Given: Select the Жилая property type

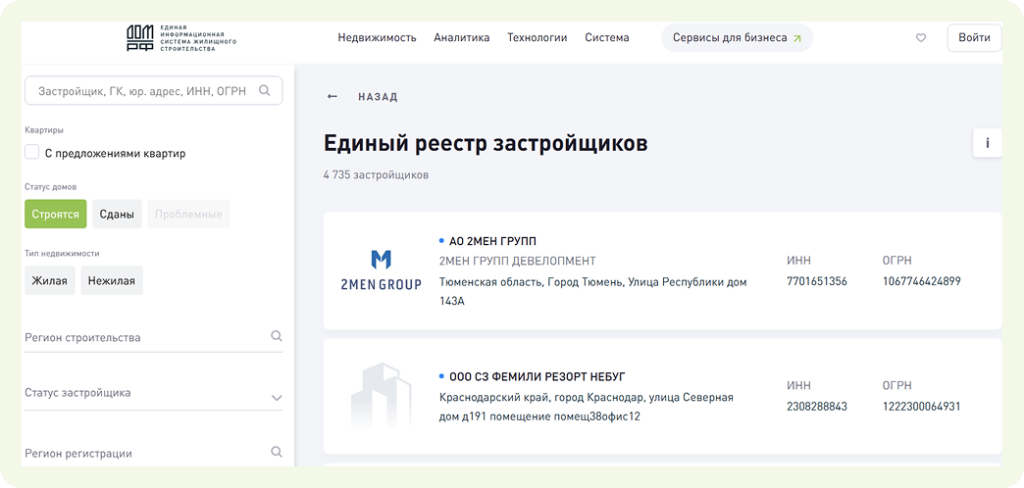Looking at the screenshot, I should (x=50, y=281).
